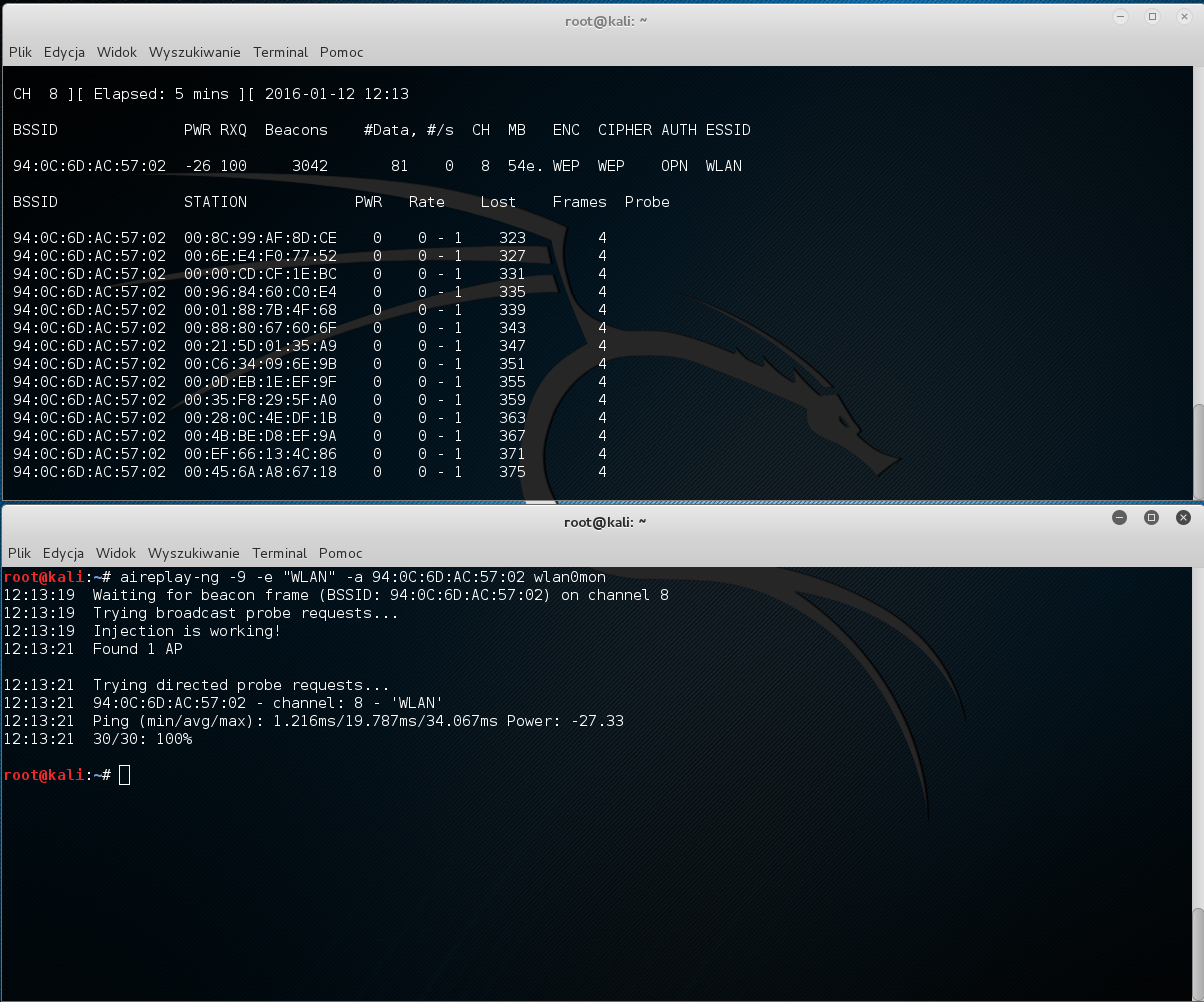Image resolution: width=1204 pixels, height=1002 pixels.
Task: Click the CIPHER column header
Action: coord(625,130)
